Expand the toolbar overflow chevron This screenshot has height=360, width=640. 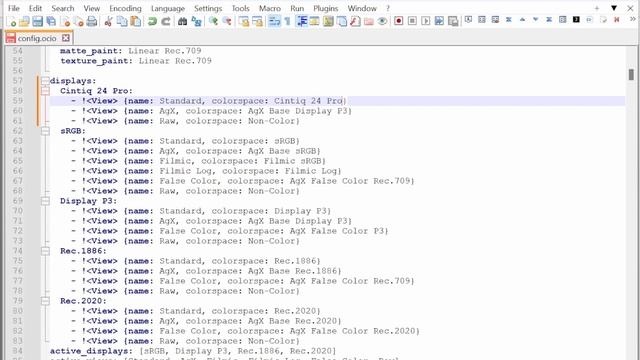click(x=633, y=19)
